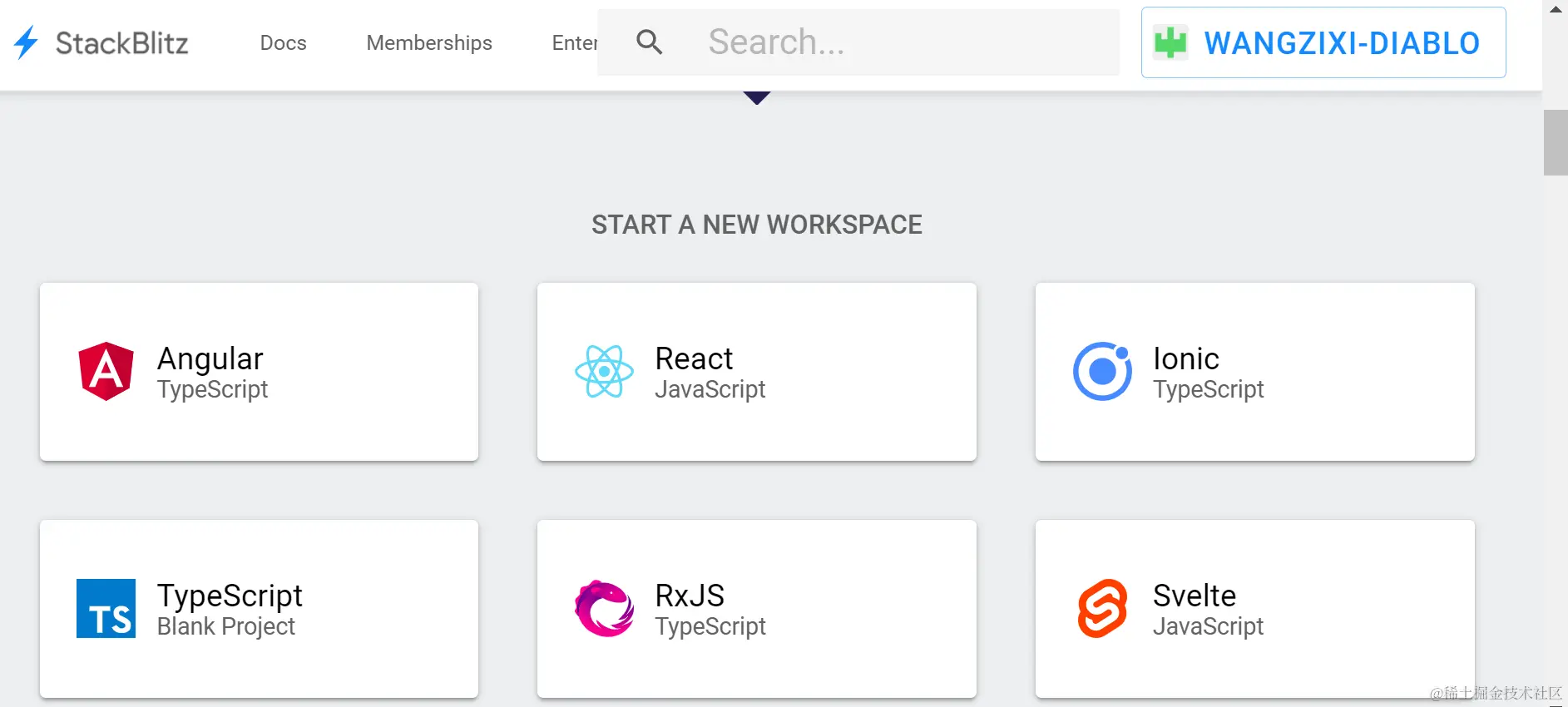The width and height of the screenshot is (1568, 707).
Task: Click the scrollbar up arrow
Action: click(x=1556, y=9)
